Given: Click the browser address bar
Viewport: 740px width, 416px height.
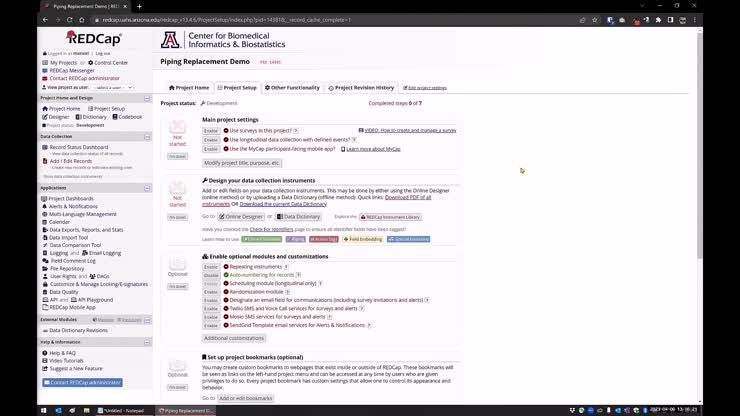Looking at the screenshot, I should pos(300,19).
